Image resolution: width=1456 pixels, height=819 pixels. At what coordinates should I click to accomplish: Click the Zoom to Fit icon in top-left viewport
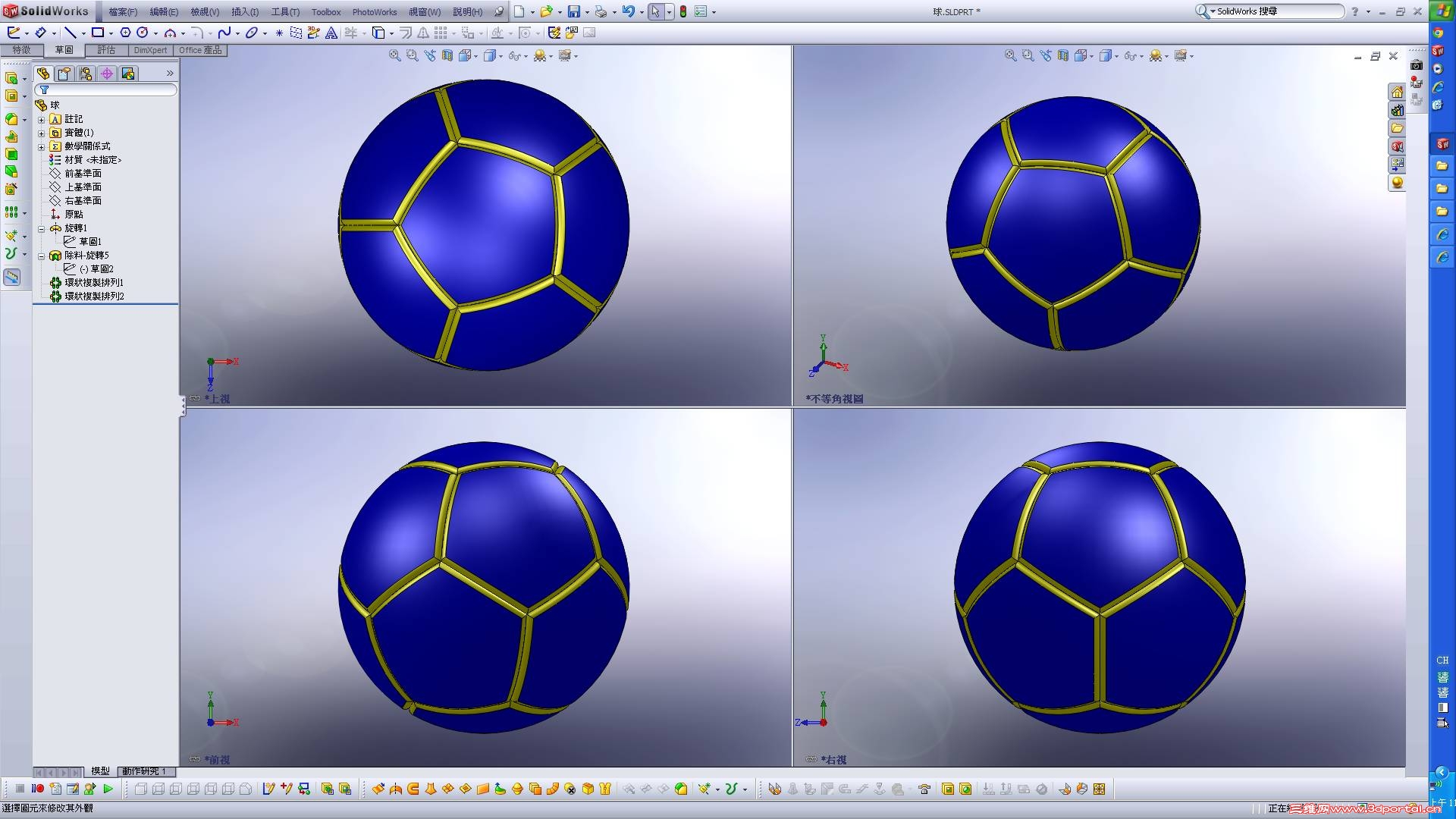pyautogui.click(x=394, y=55)
